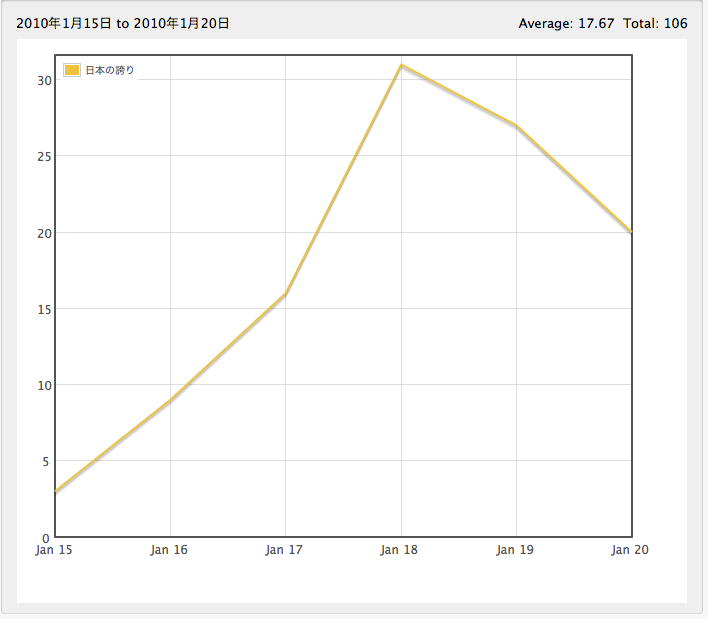
Task: Click the last data point at Jan 20
Action: point(631,232)
